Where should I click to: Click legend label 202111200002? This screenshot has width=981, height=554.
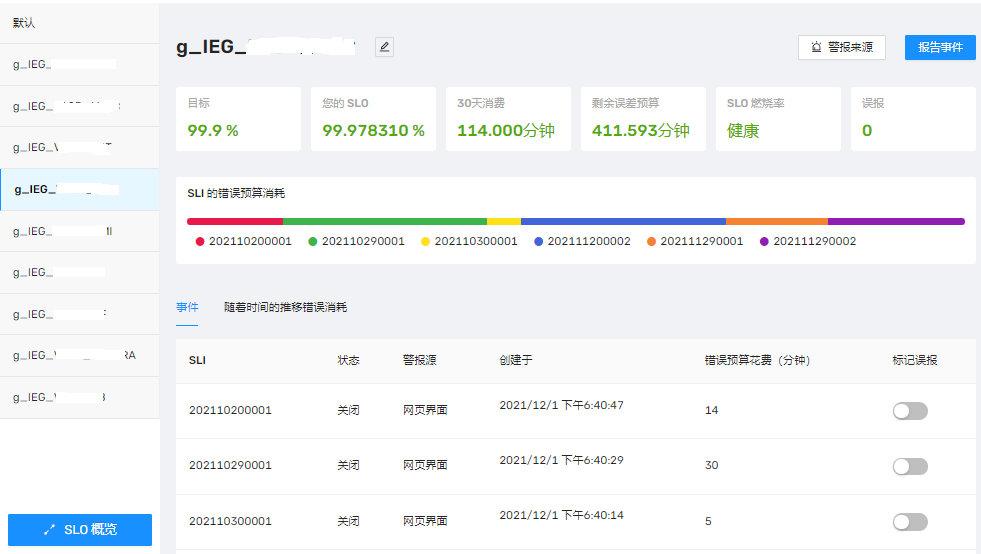pos(589,242)
